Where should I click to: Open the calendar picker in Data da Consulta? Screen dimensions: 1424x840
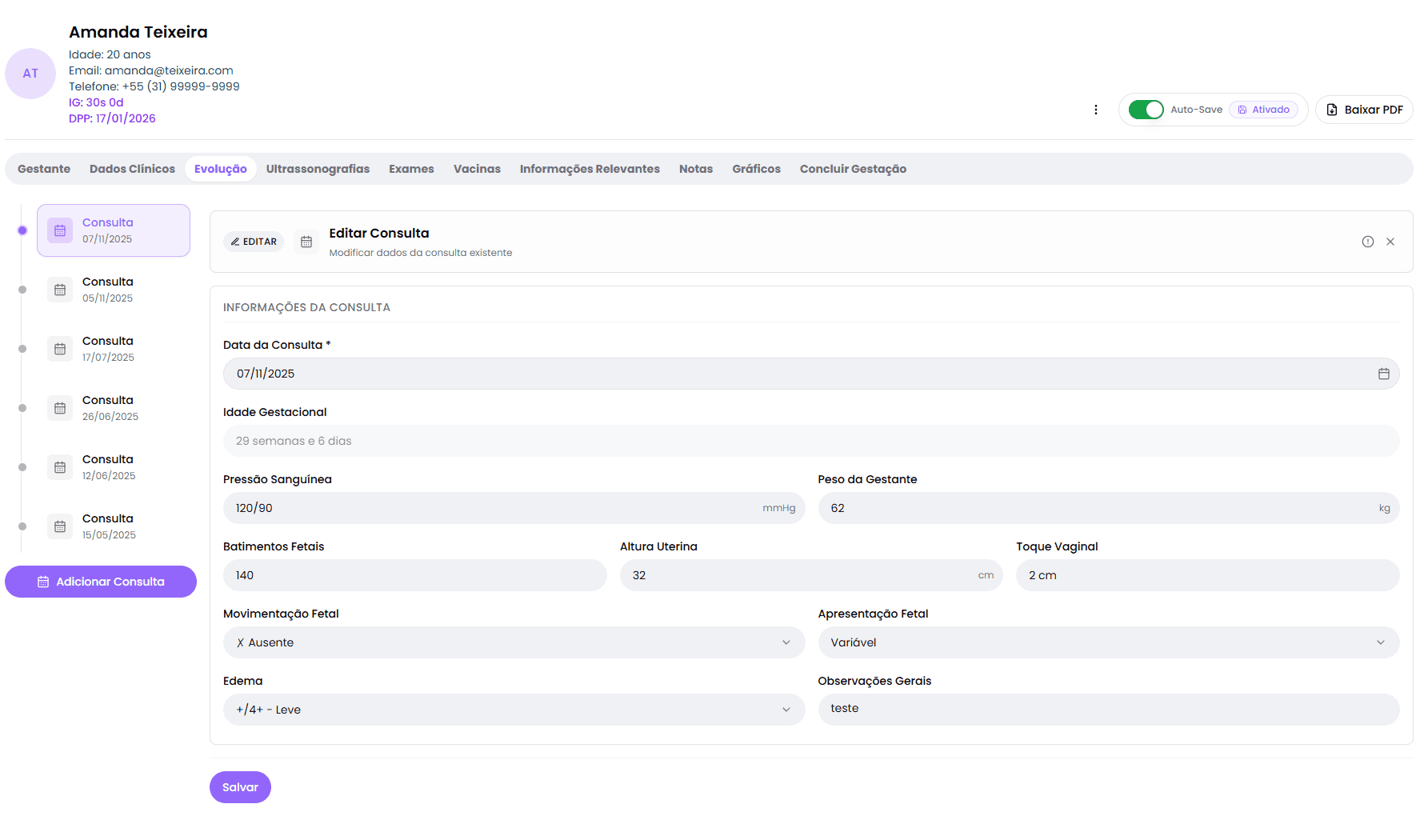[x=1383, y=374]
